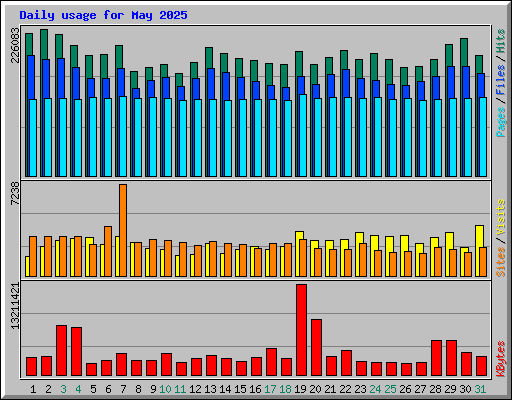Click the cyan 'Pages' legend label
The image size is (512, 400).
[500, 122]
